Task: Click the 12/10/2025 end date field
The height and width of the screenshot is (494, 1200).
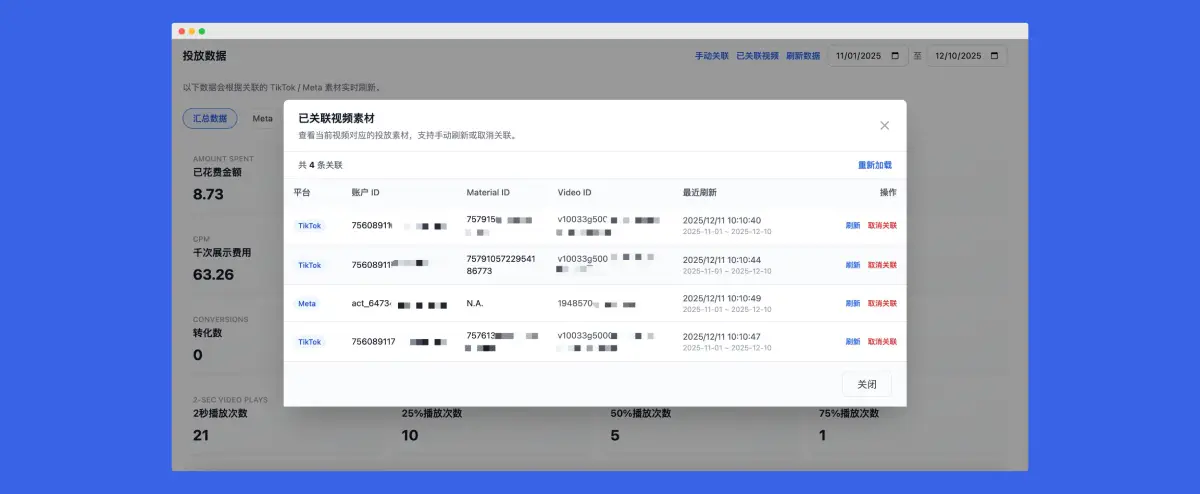Action: point(967,56)
